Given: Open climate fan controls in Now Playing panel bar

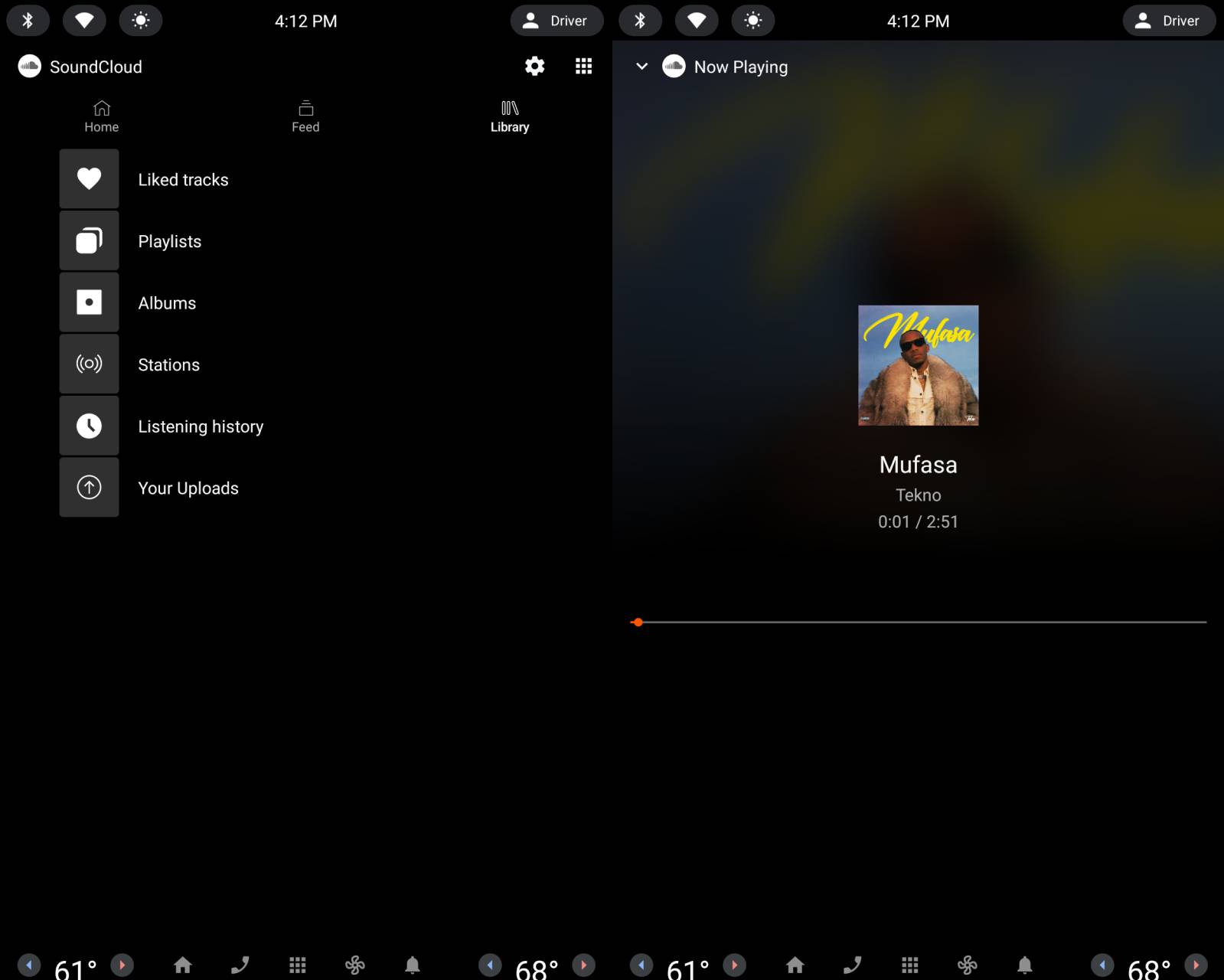Looking at the screenshot, I should (968, 965).
